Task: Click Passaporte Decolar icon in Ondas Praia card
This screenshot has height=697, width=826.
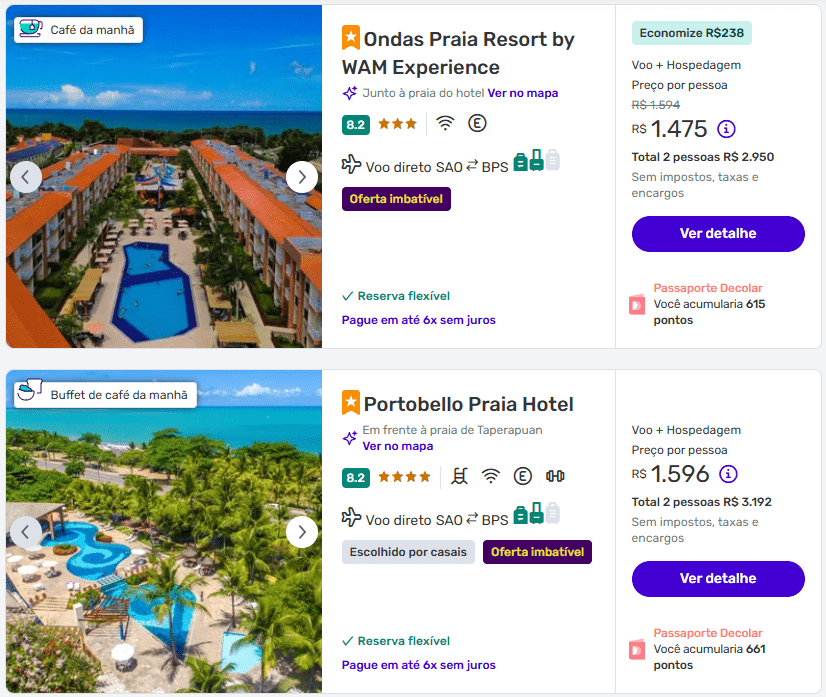Action: [637, 304]
